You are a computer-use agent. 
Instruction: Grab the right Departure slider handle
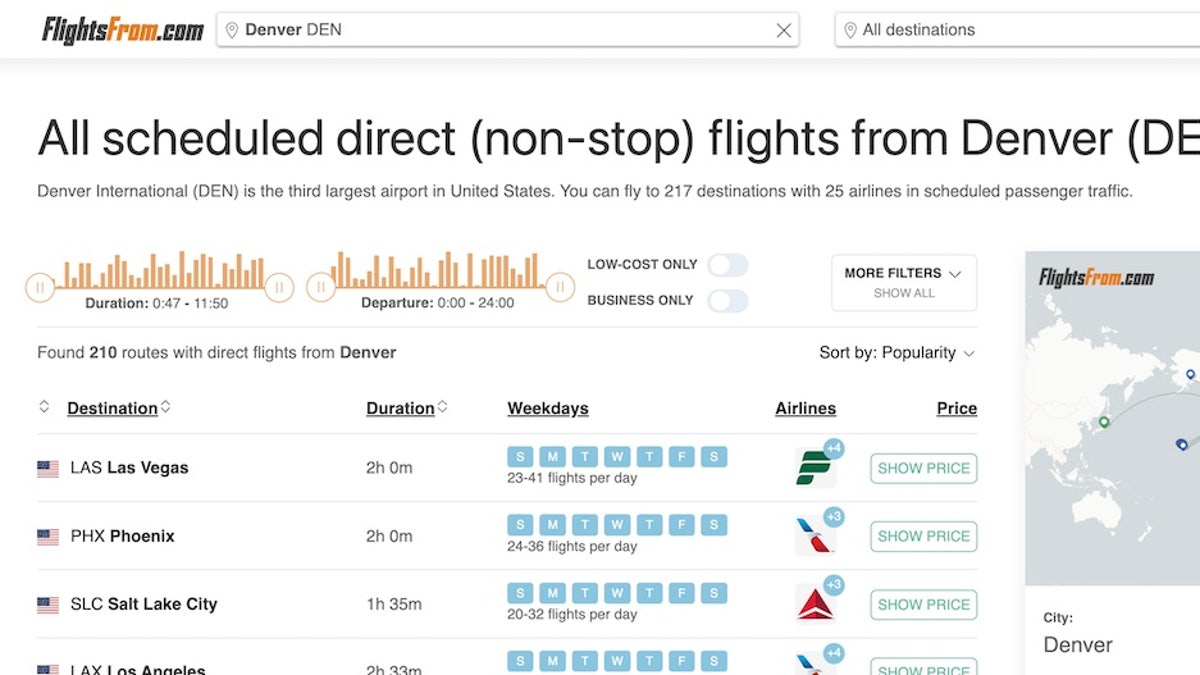pos(560,288)
